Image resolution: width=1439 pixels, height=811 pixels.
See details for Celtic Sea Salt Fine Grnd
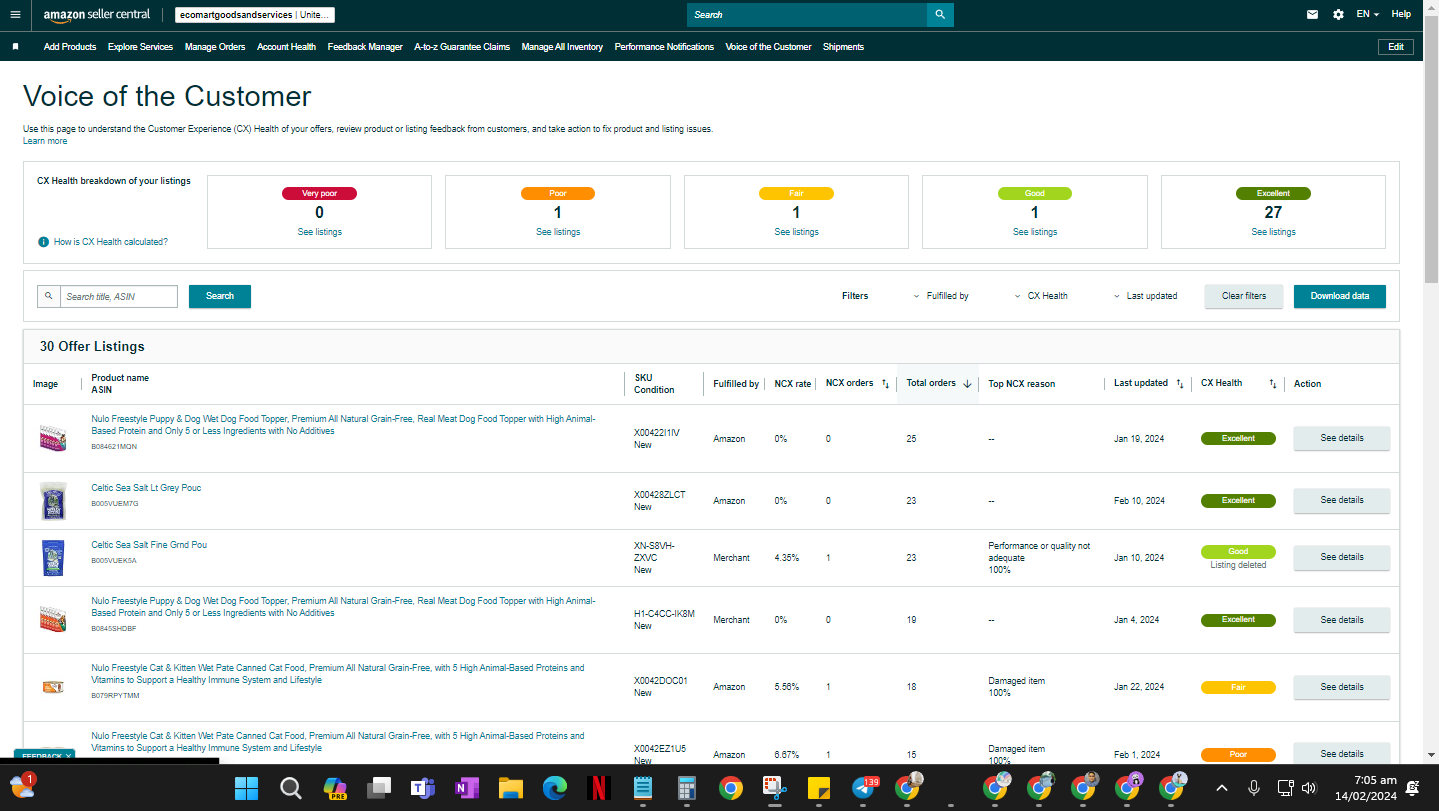coord(1342,557)
